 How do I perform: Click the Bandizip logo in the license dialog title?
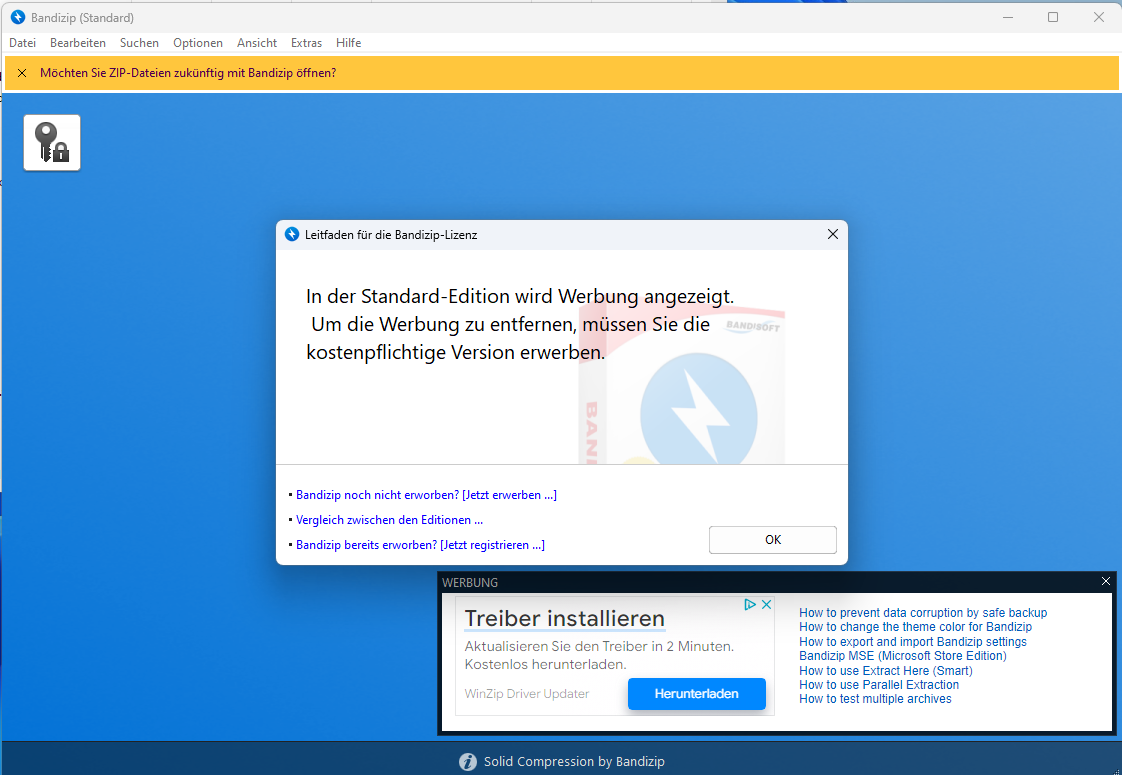291,234
